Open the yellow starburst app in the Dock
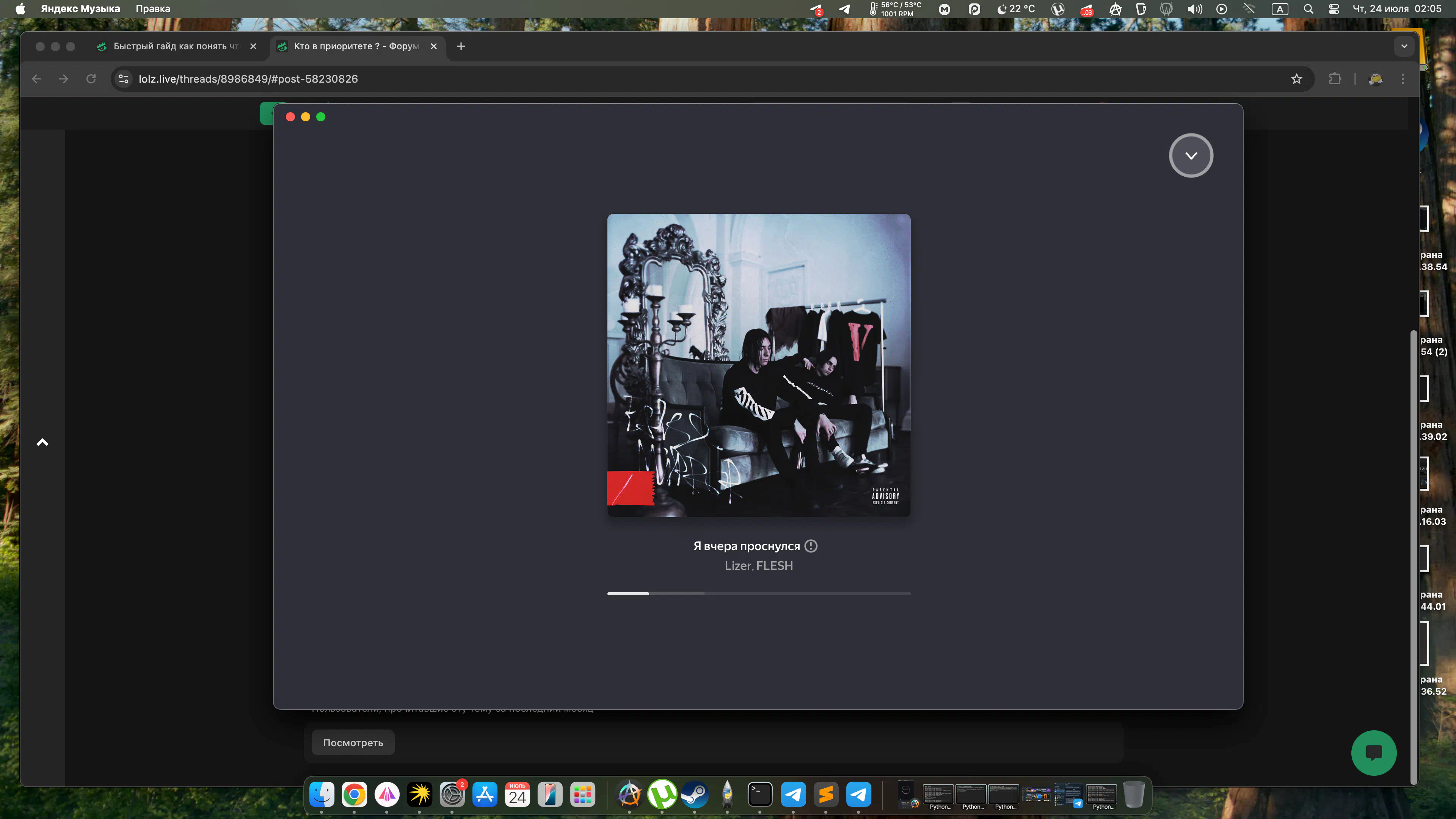1456x819 pixels. tap(419, 795)
